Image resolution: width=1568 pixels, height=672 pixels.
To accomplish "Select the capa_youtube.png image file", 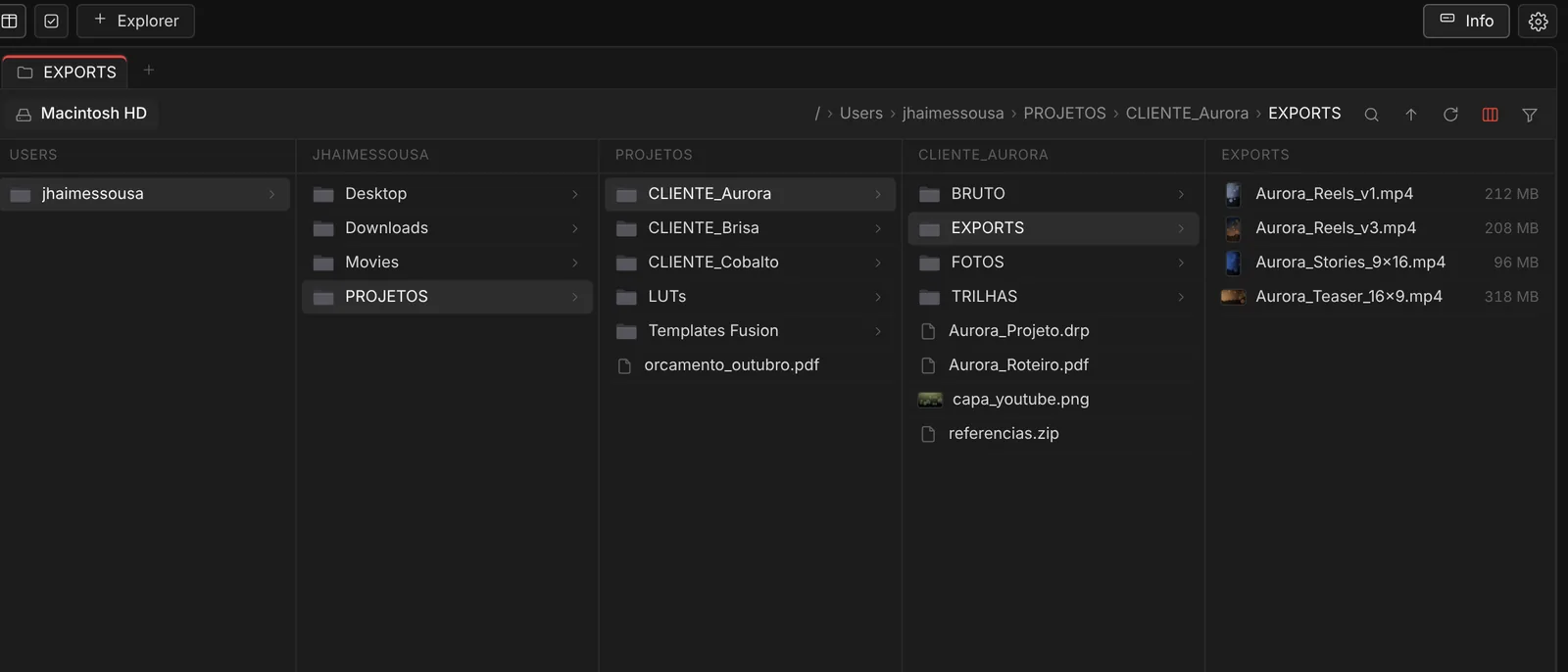I will [x=1053, y=400].
